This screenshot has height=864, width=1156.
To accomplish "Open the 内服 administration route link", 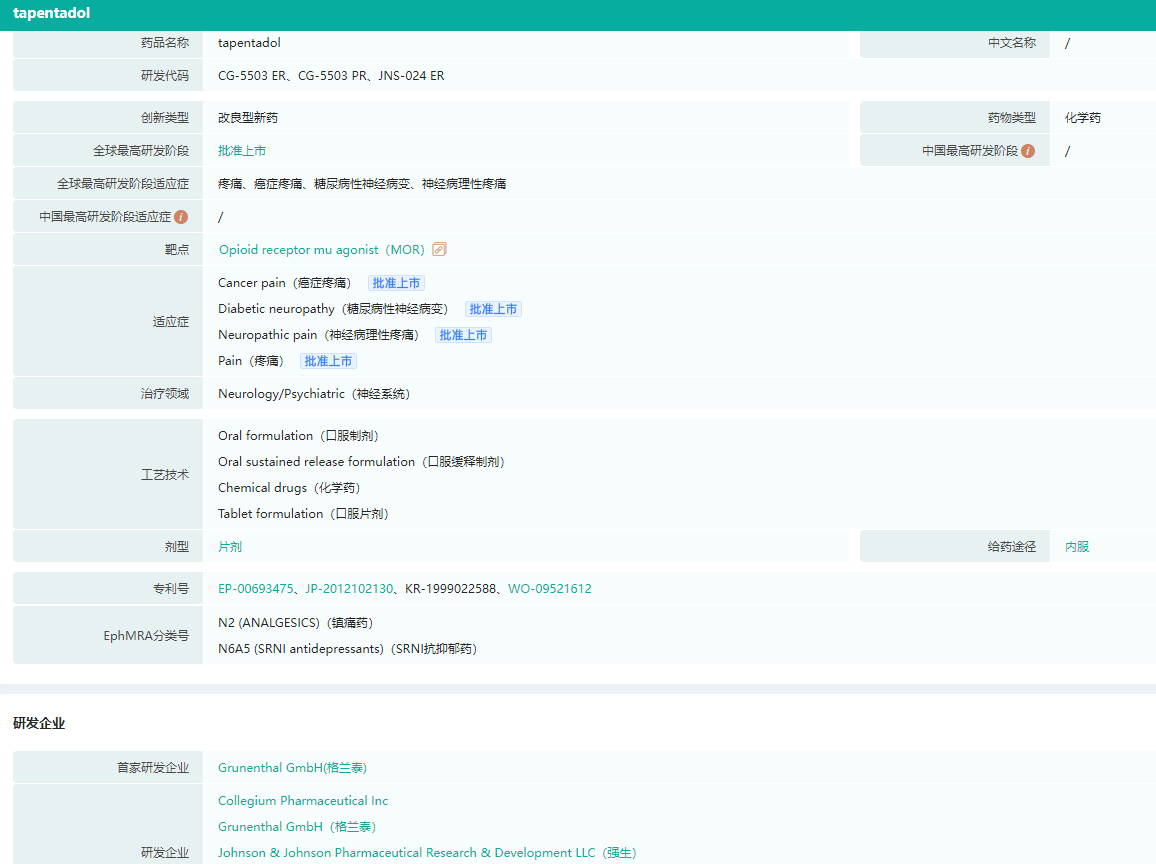I will [x=1077, y=547].
